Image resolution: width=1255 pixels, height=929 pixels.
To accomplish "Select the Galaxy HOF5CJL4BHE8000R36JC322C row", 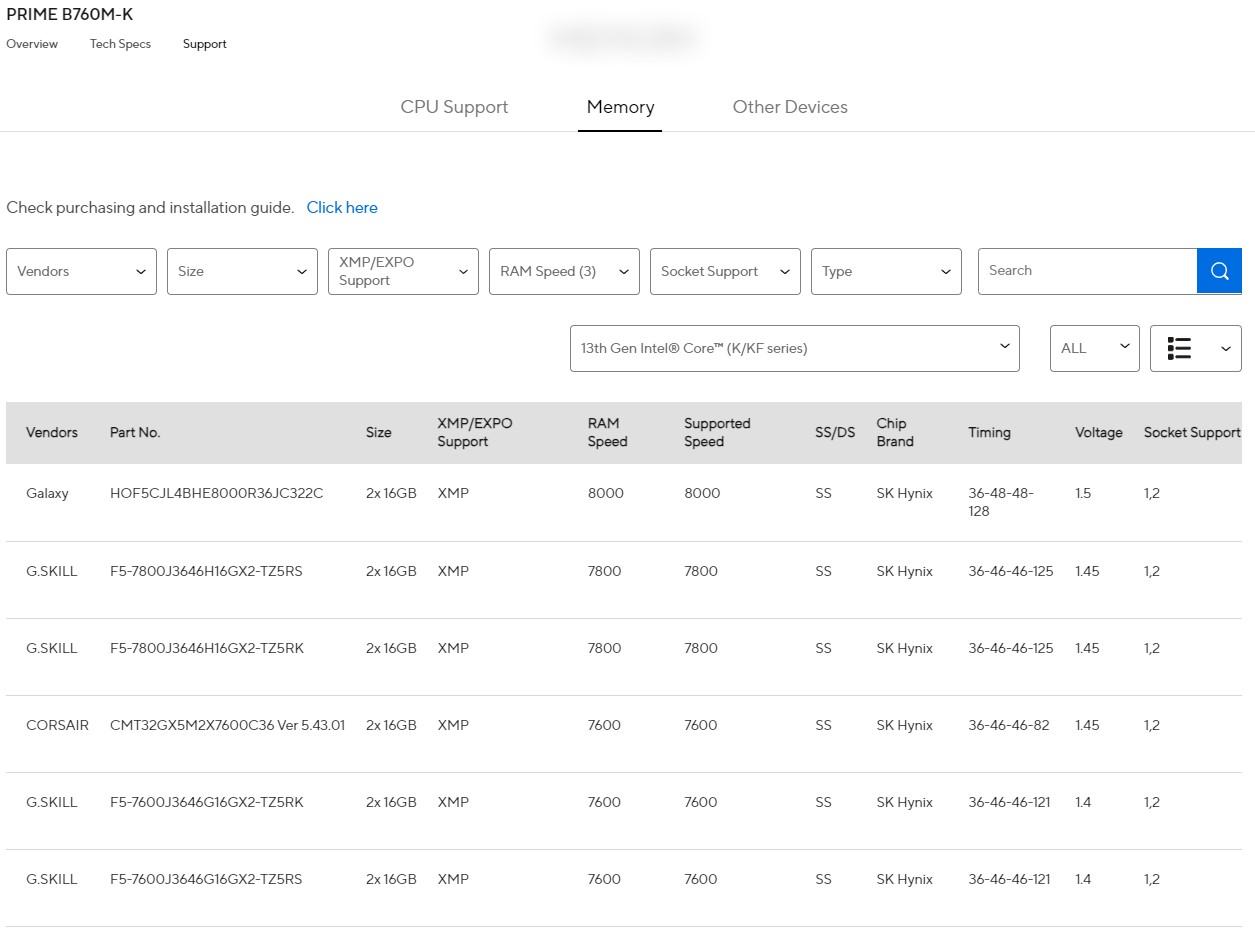I will coord(216,493).
